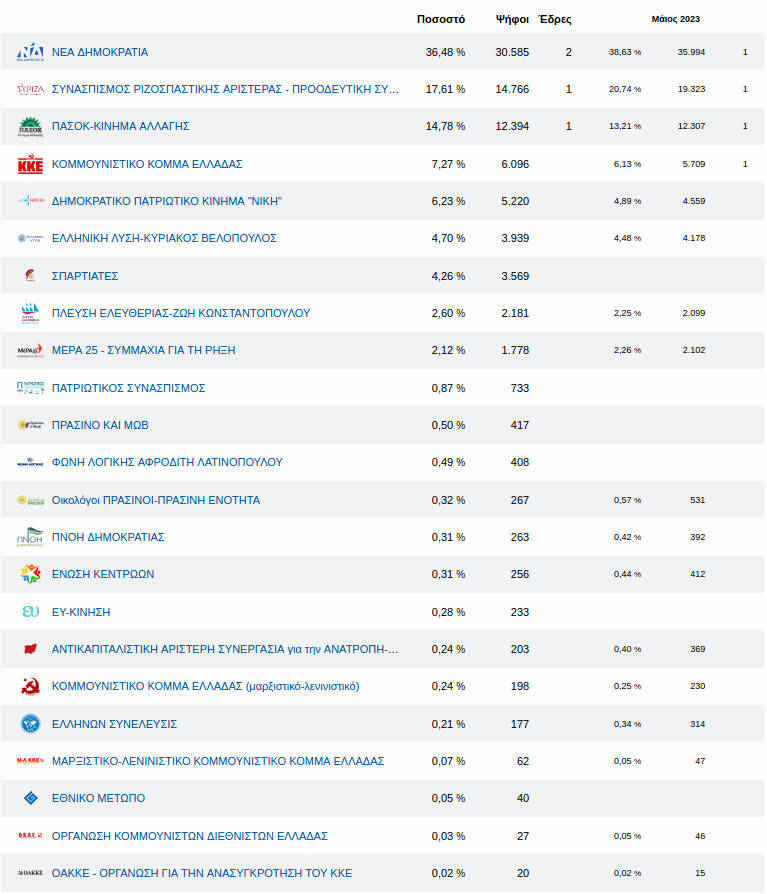
Task: Click the ΕΝΩΣΗ ΚΕΝΤΡΩΩΝ colorful star logo
Action: [30, 575]
